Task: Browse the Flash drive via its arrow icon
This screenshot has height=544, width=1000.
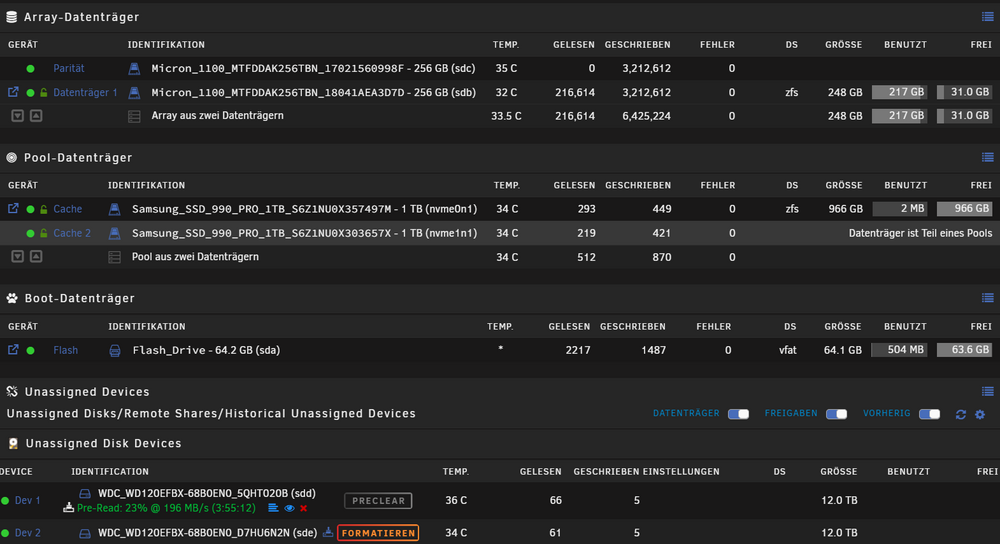Action: coord(13,349)
